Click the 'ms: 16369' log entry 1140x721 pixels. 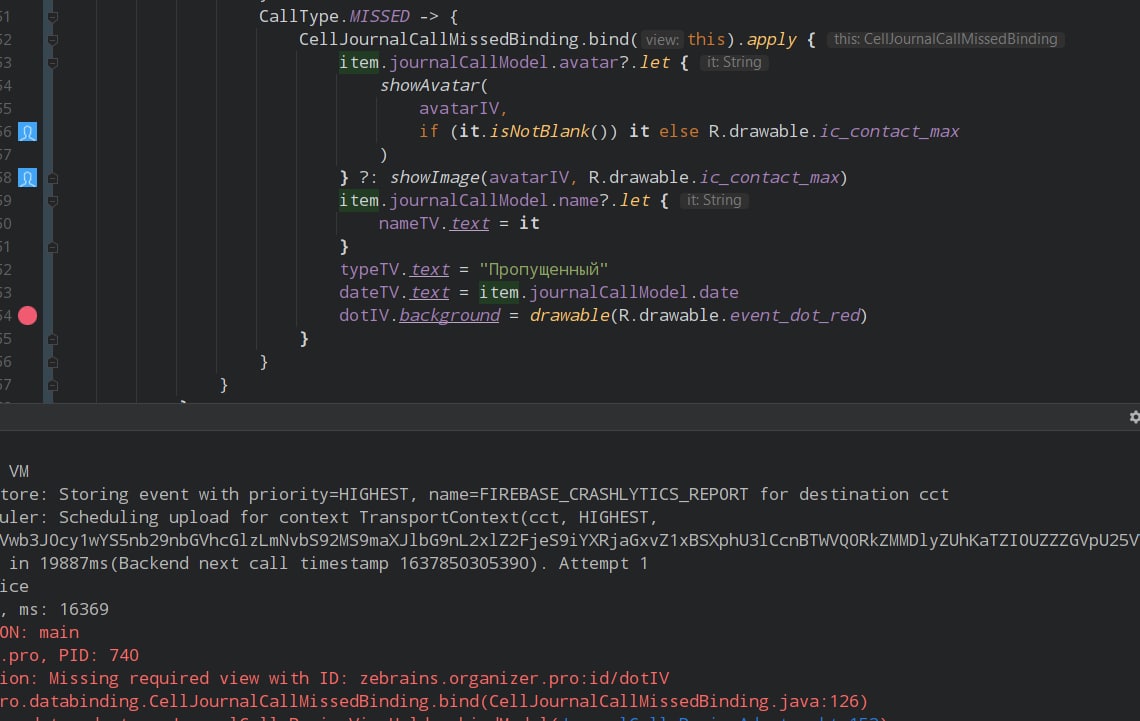coord(63,609)
